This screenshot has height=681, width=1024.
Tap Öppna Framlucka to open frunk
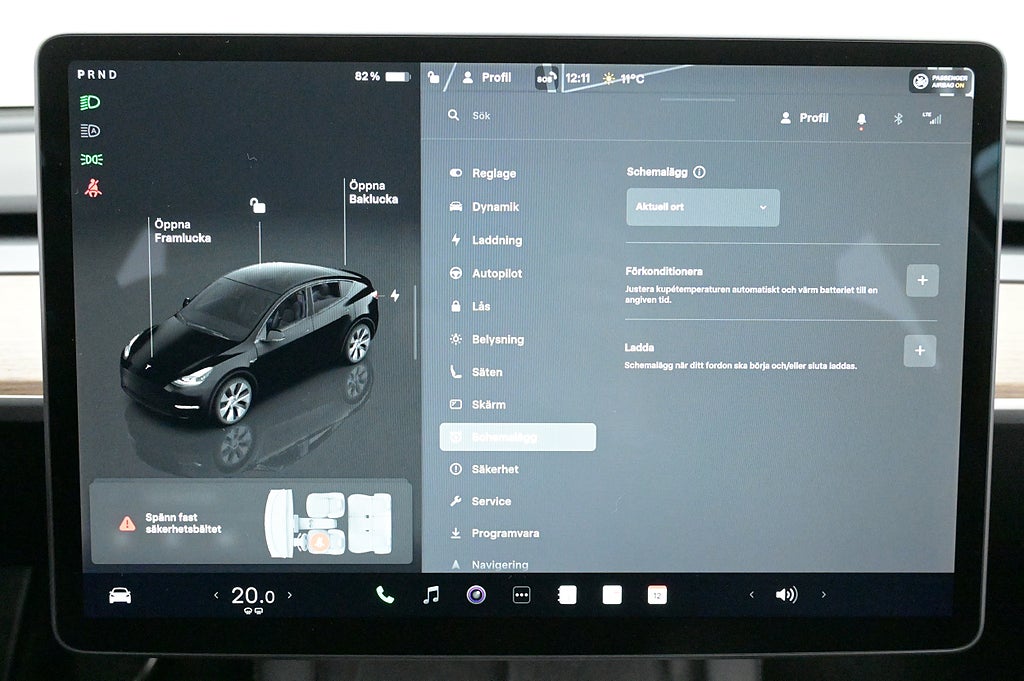(182, 231)
